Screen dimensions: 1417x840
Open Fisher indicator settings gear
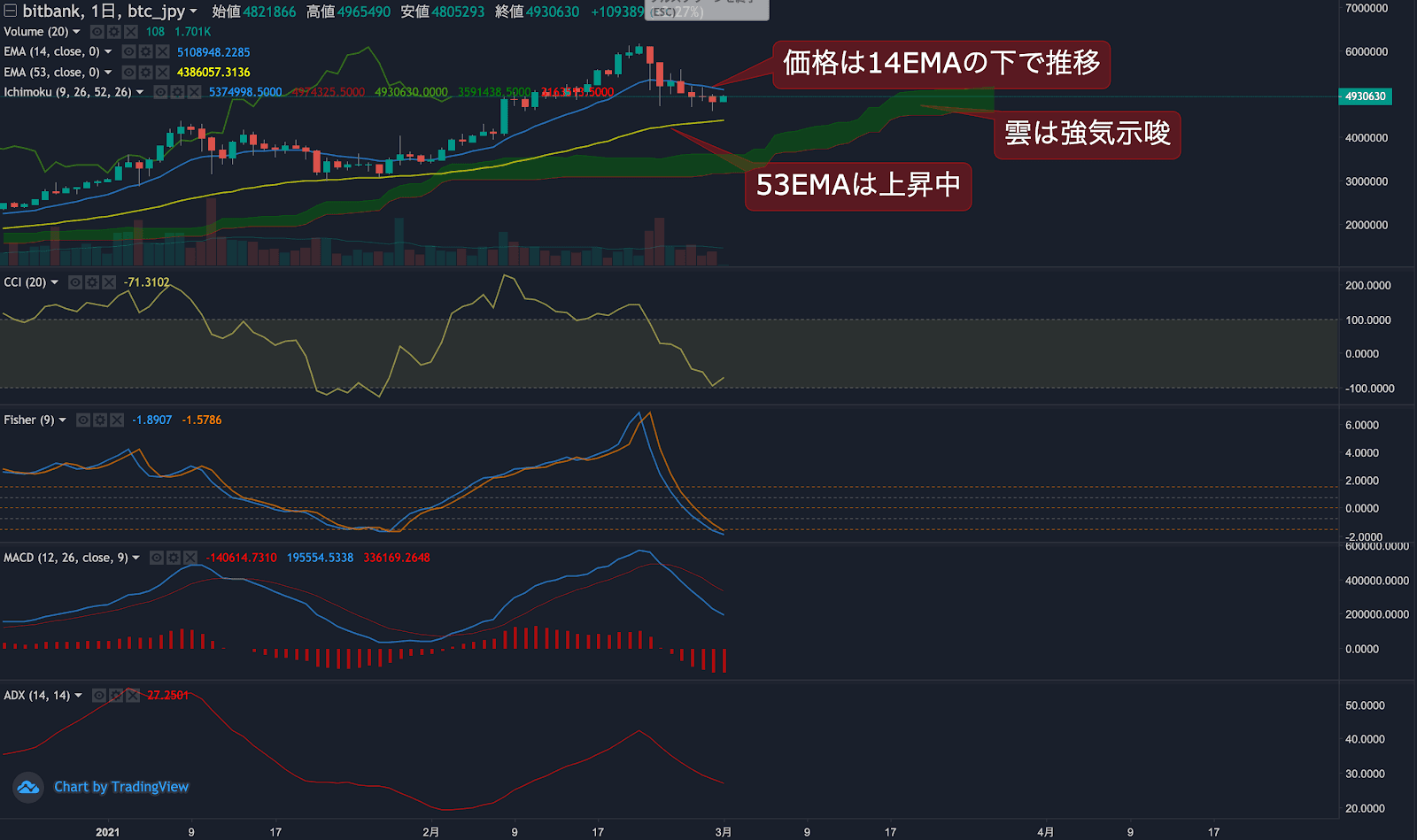coord(99,420)
